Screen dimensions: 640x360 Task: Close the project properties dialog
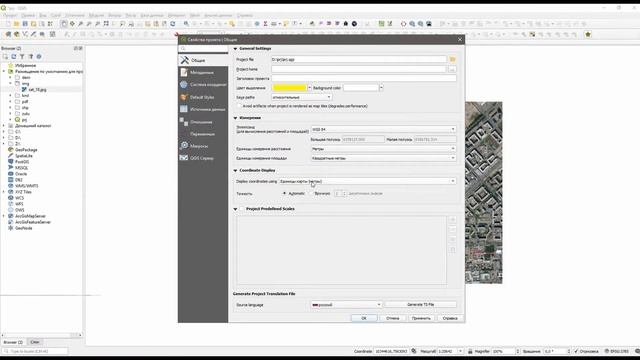[460, 40]
